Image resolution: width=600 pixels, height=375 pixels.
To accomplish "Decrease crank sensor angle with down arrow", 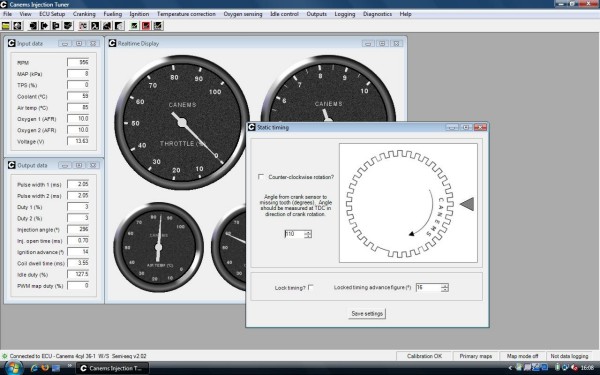I will (x=308, y=236).
